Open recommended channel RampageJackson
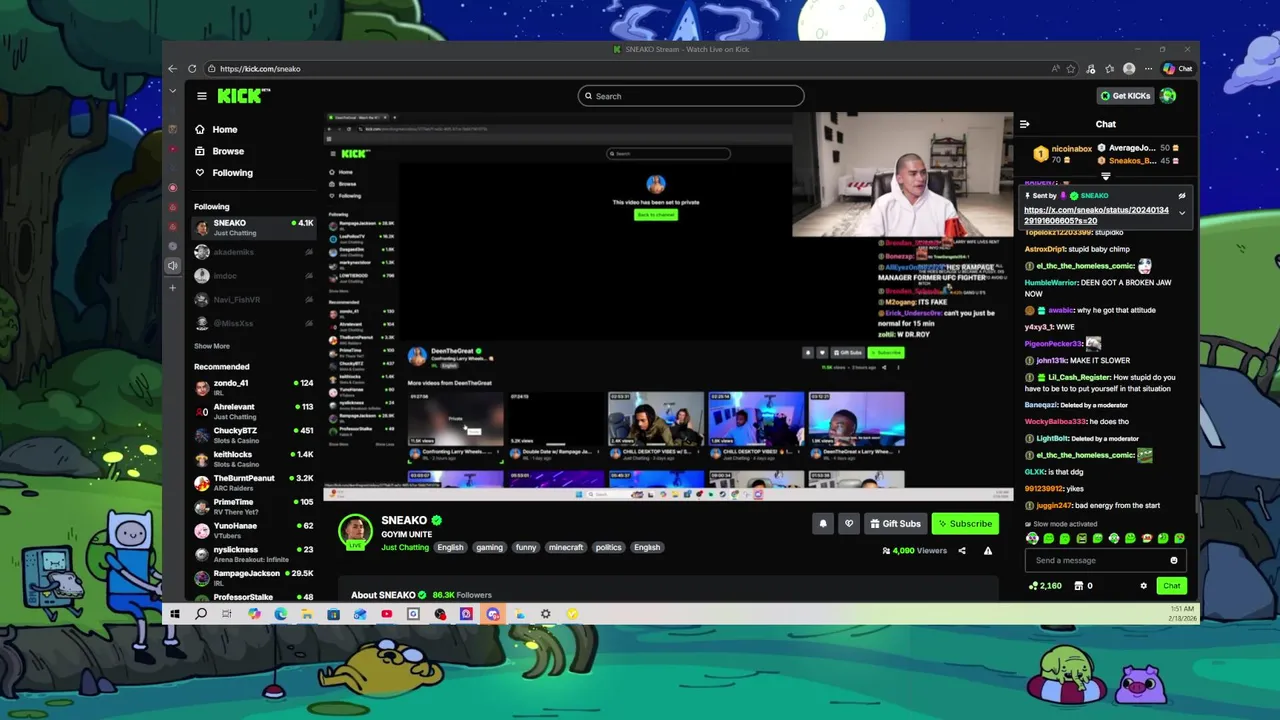Image resolution: width=1280 pixels, height=720 pixels. tap(253, 578)
